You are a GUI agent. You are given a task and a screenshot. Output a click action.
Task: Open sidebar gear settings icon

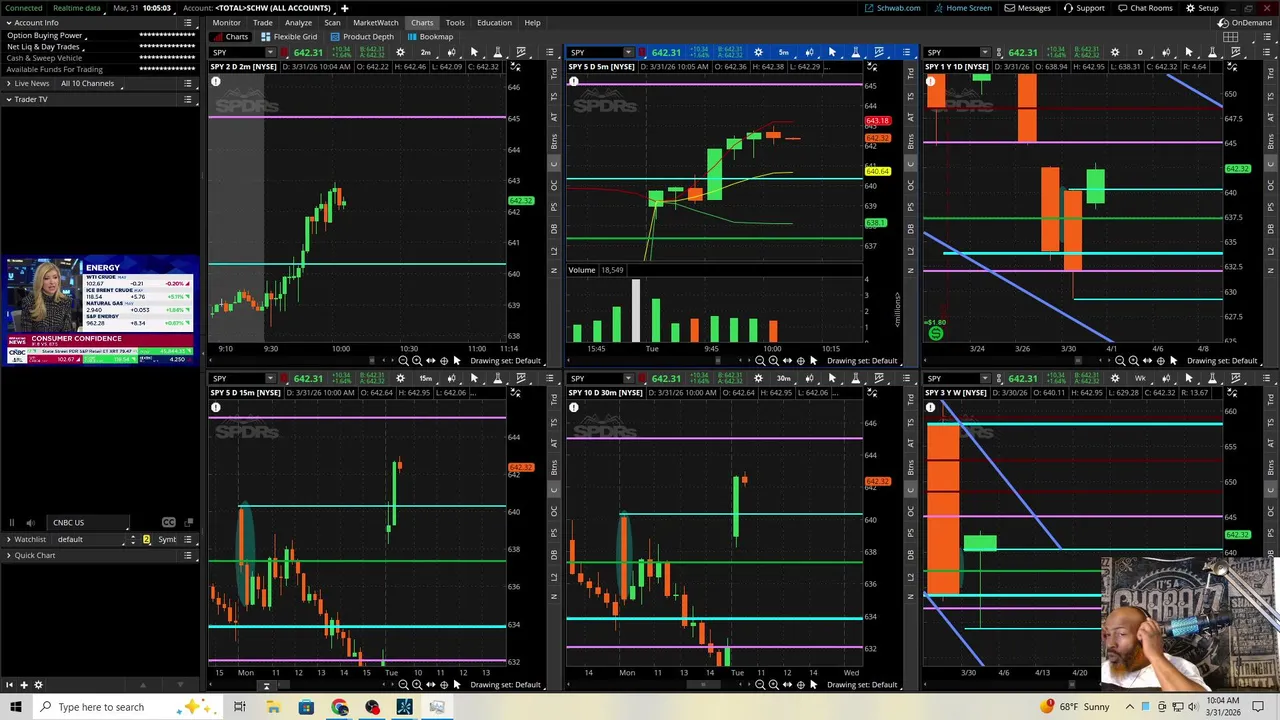pos(38,685)
